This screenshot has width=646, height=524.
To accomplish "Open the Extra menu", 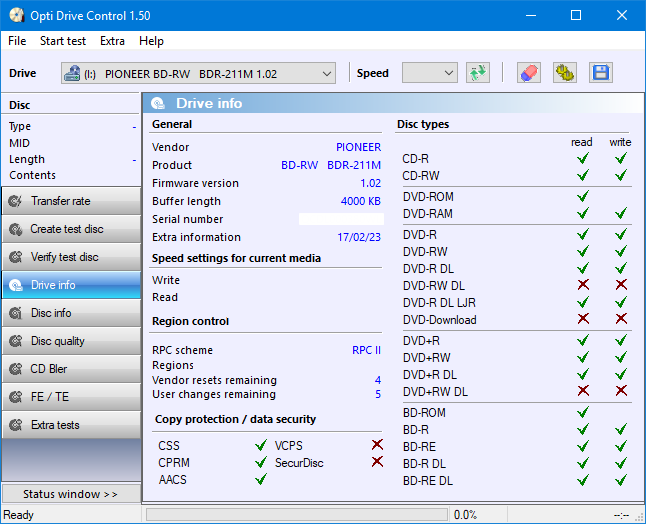I will 112,41.
